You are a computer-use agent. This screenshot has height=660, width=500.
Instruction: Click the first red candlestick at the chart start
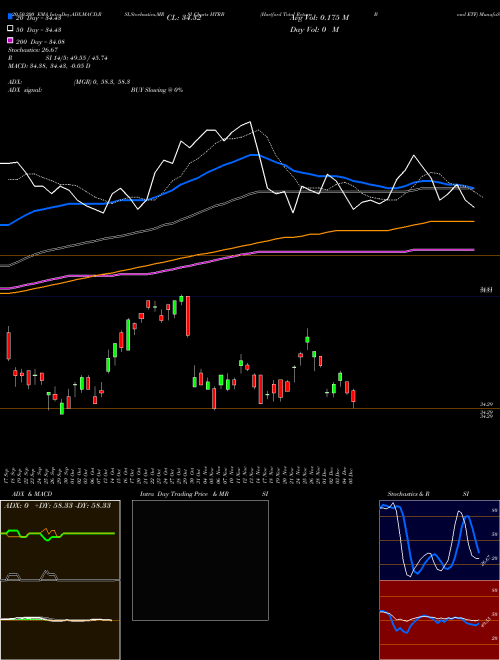[9, 344]
